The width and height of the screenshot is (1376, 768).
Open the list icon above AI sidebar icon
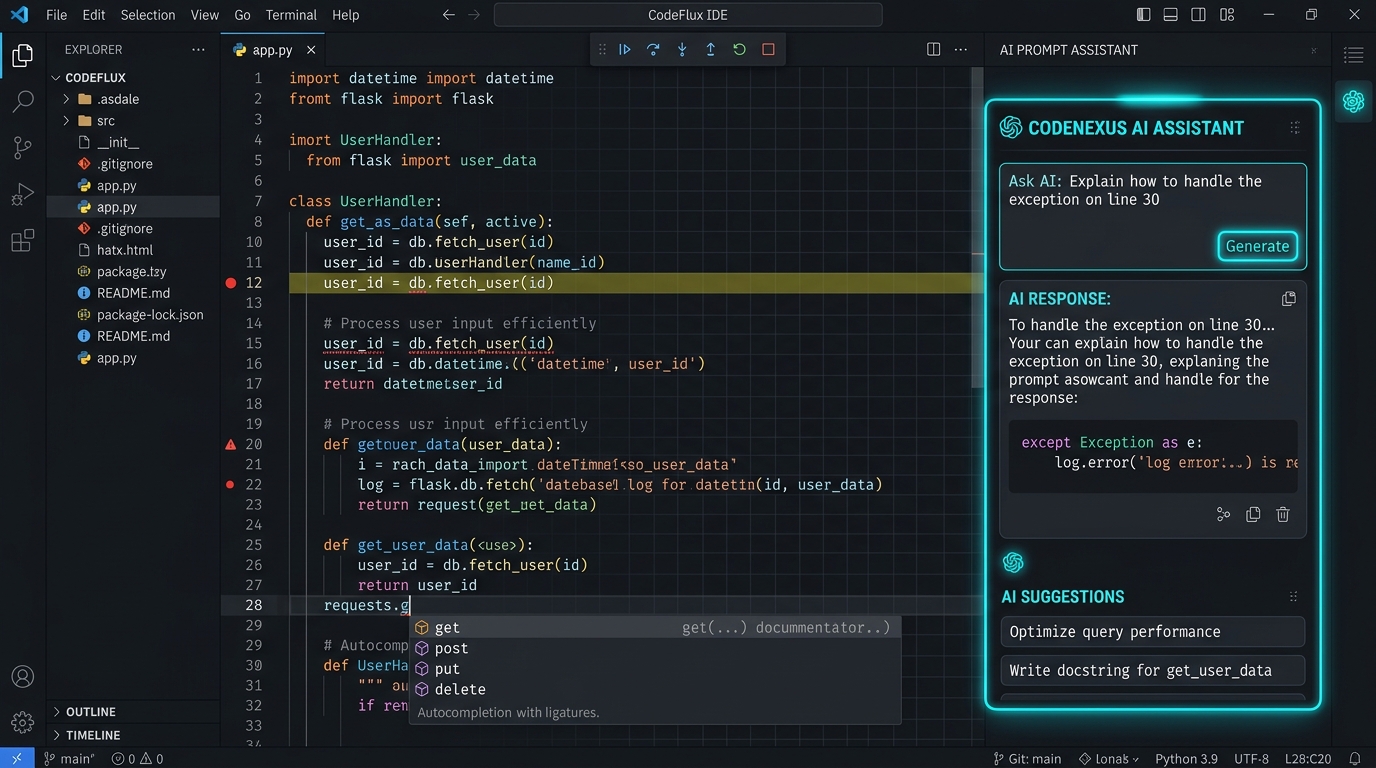[1353, 55]
